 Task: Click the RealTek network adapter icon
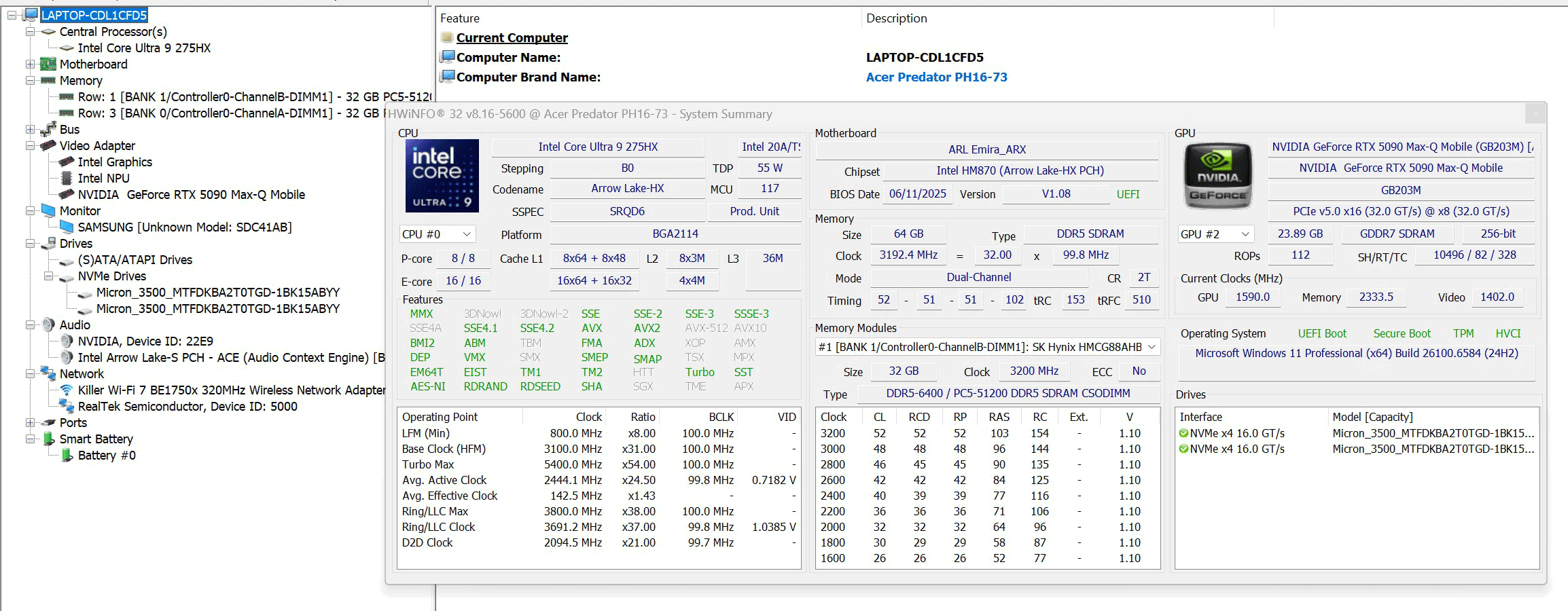[x=67, y=406]
